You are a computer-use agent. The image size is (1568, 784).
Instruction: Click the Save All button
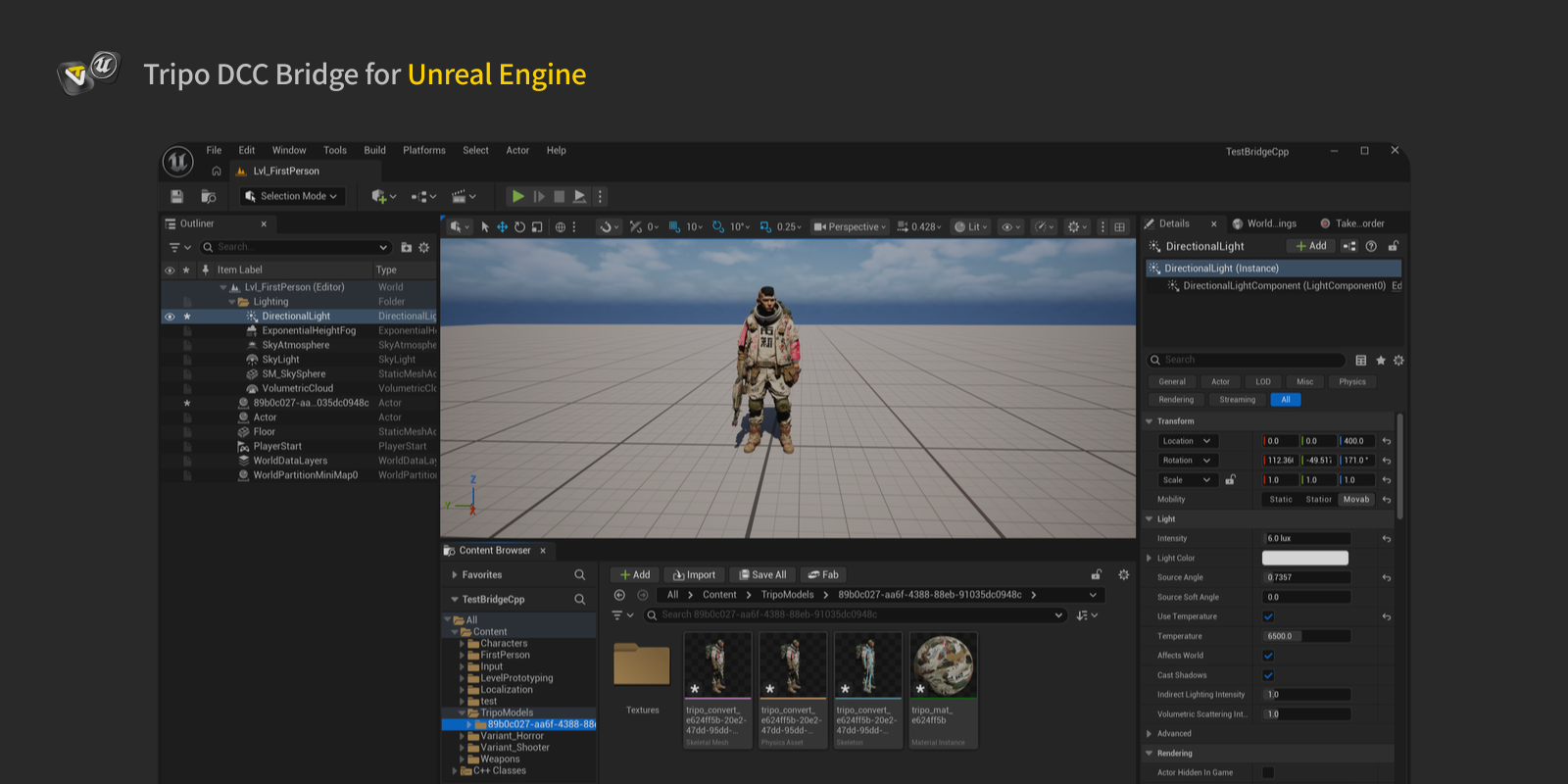(762, 575)
